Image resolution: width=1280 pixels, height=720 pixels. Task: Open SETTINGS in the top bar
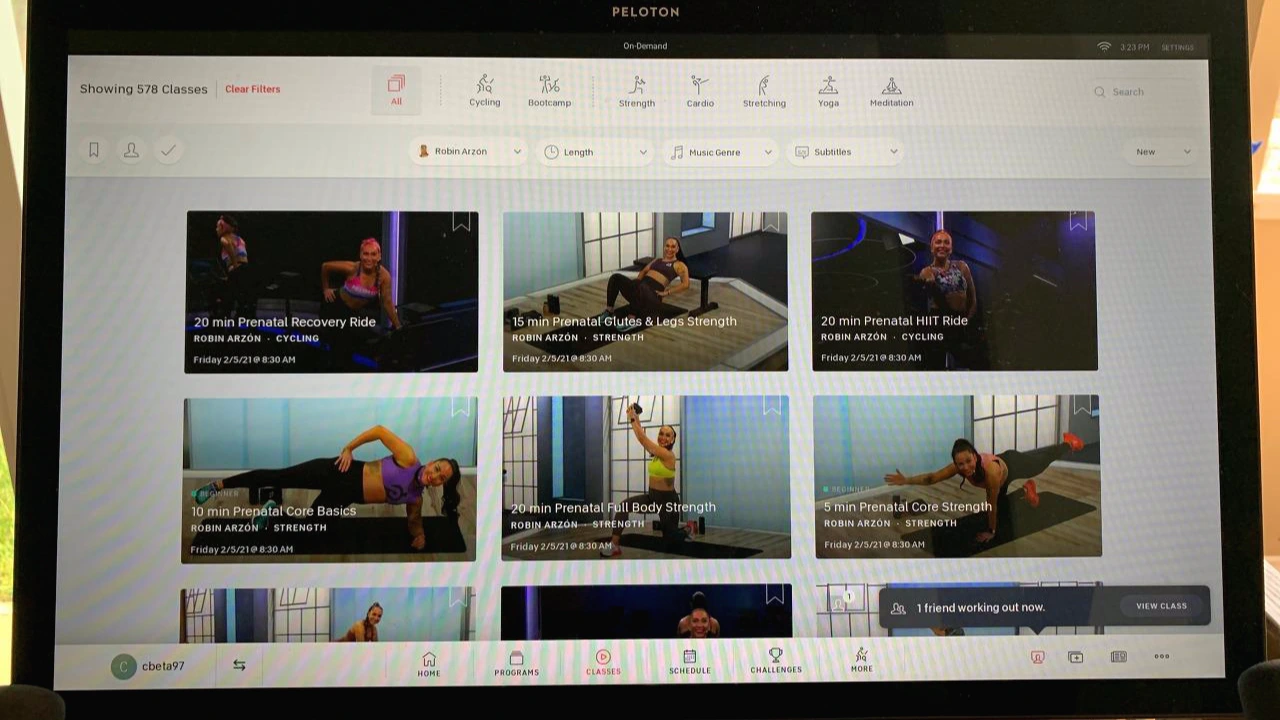(1178, 47)
